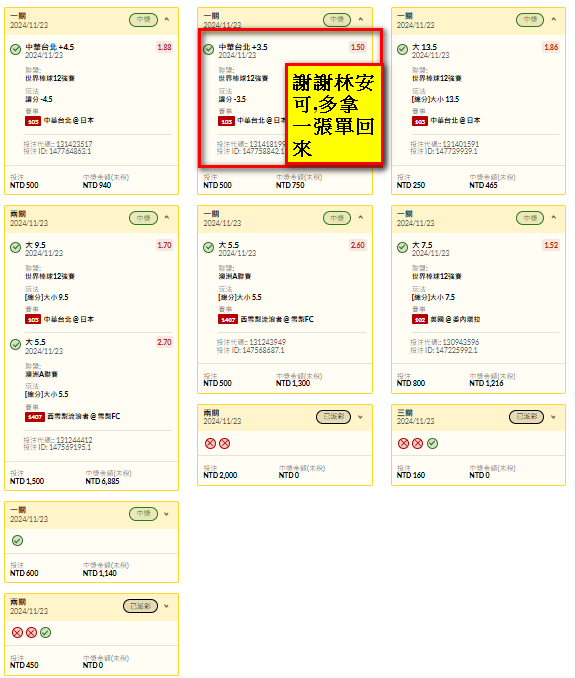
Task: Click first red X in NTD 160 card
Action: 403,443
